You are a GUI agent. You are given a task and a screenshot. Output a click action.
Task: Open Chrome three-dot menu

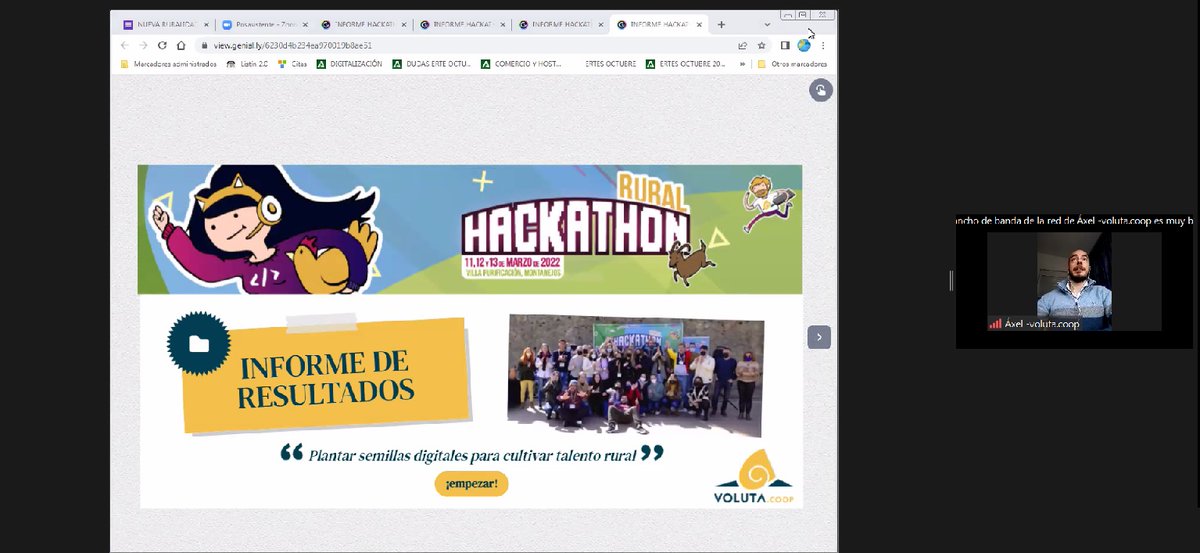tap(824, 45)
